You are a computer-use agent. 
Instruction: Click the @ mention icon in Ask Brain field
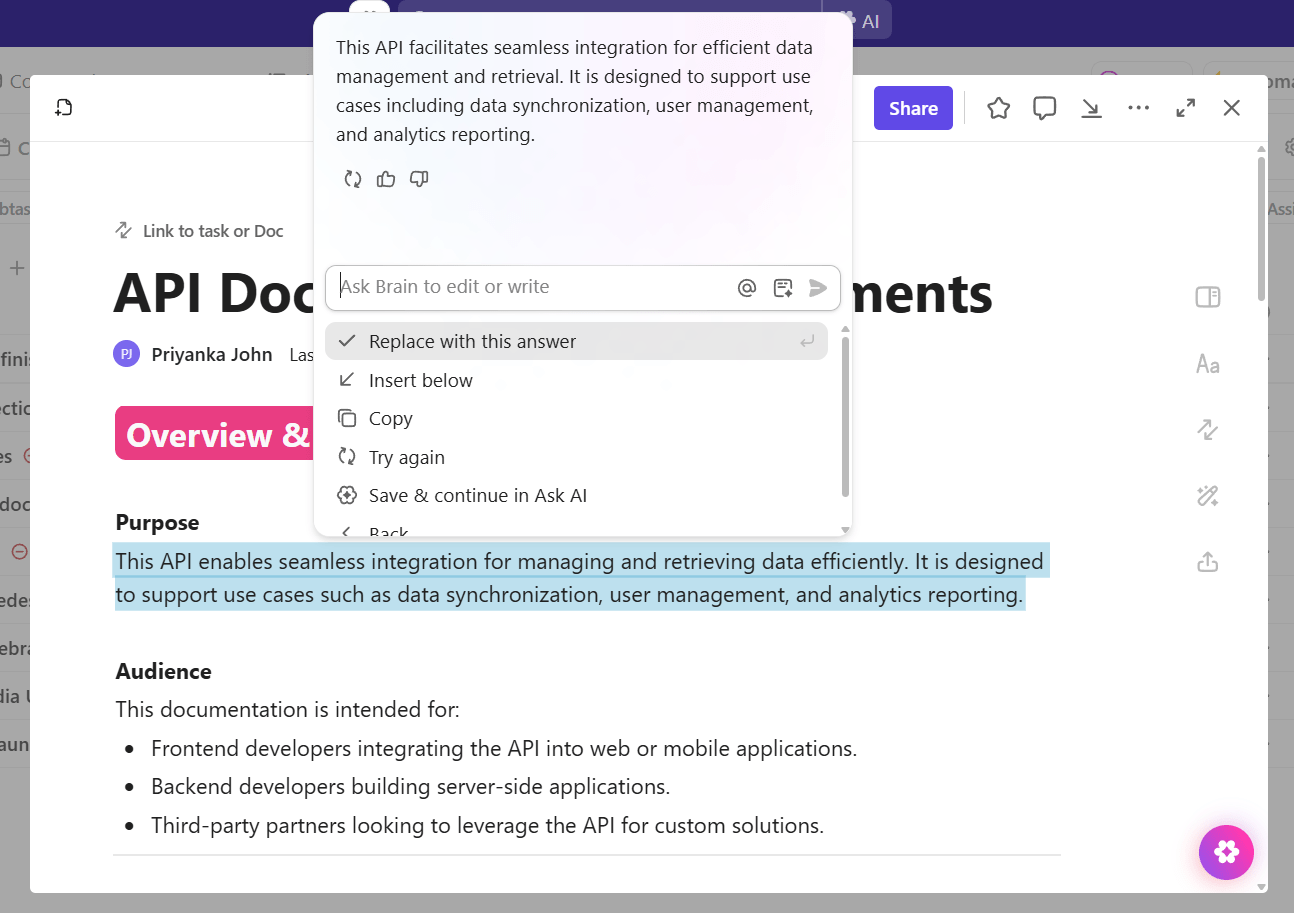click(746, 288)
